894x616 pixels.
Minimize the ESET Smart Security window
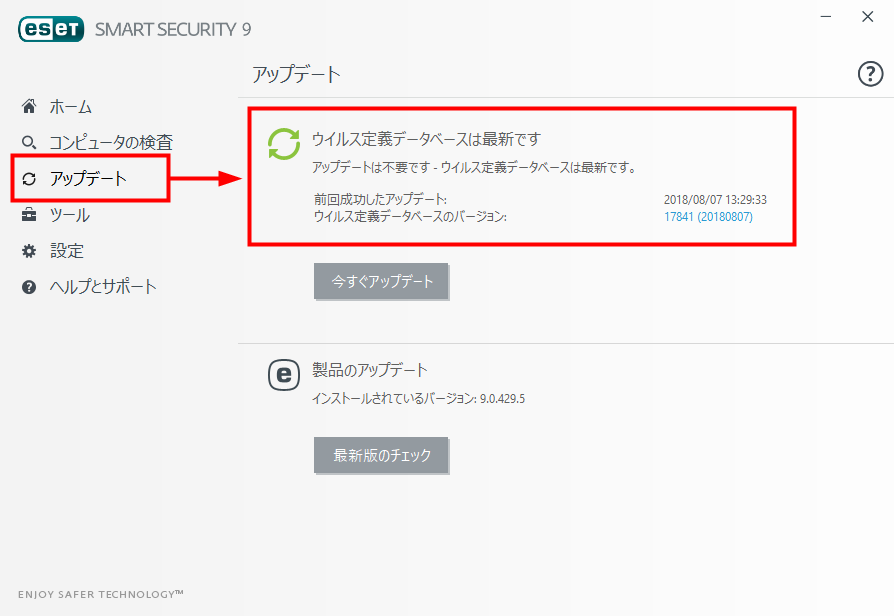click(x=826, y=17)
